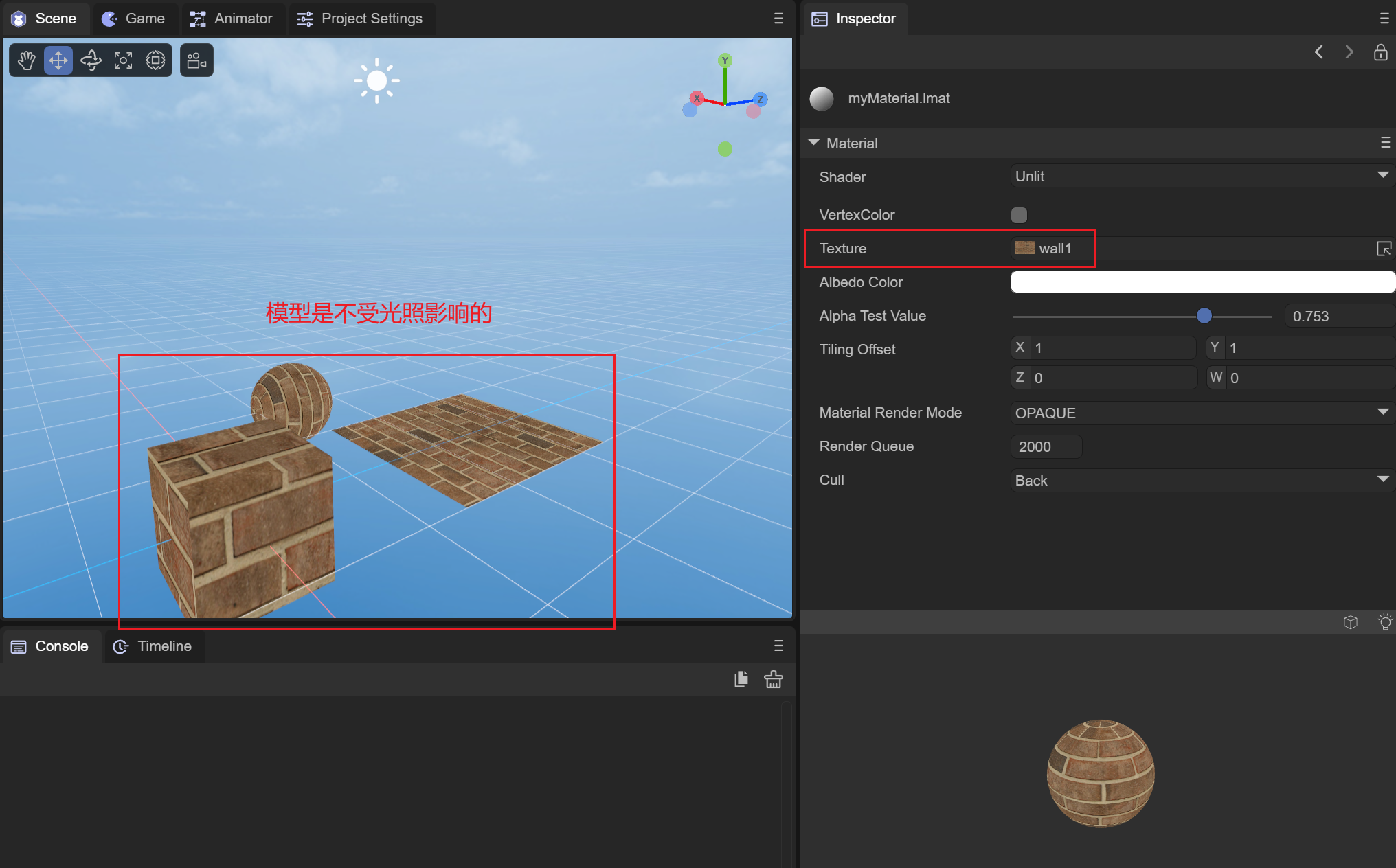Select the hand pan tool
The image size is (1396, 868).
point(26,60)
